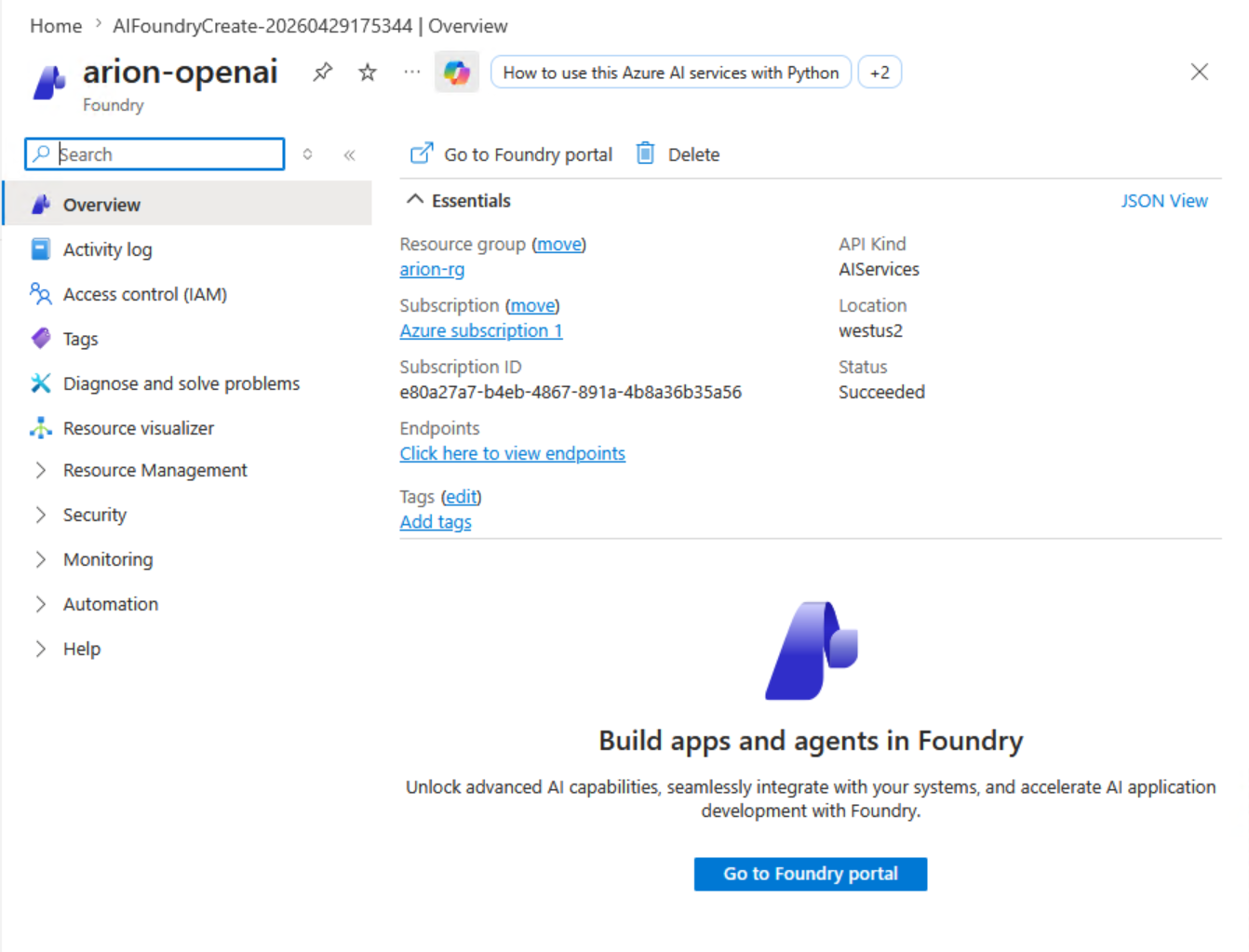Image resolution: width=1249 pixels, height=952 pixels.
Task: Click the Delete toolbar command
Action: point(678,154)
